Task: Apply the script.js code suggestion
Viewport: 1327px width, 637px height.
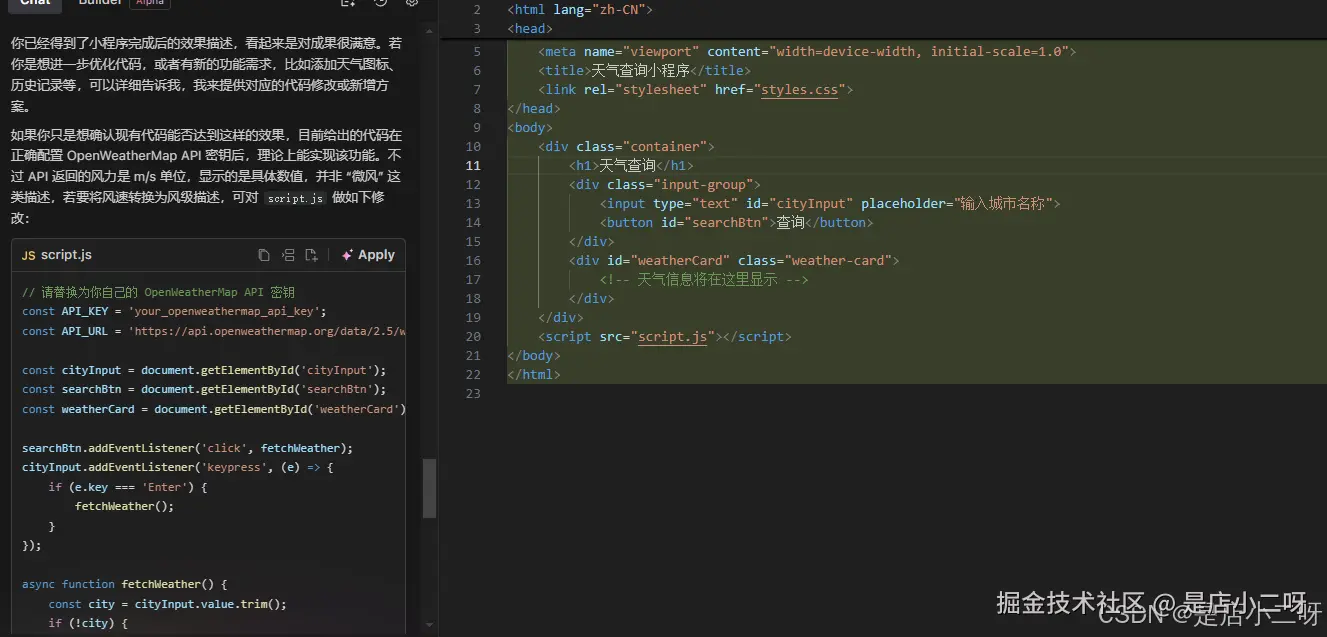Action: (368, 255)
